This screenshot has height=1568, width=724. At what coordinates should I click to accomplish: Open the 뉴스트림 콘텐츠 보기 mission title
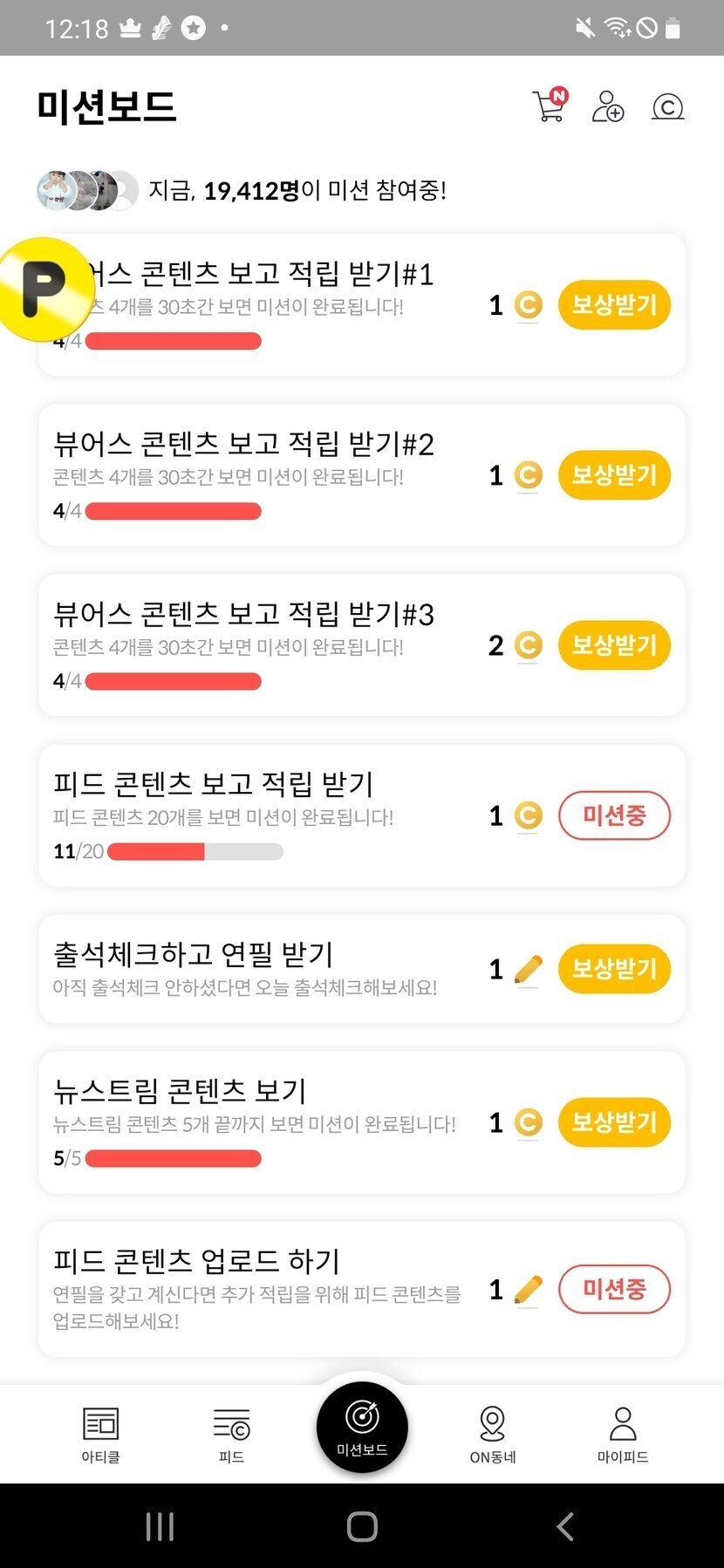pyautogui.click(x=180, y=1090)
